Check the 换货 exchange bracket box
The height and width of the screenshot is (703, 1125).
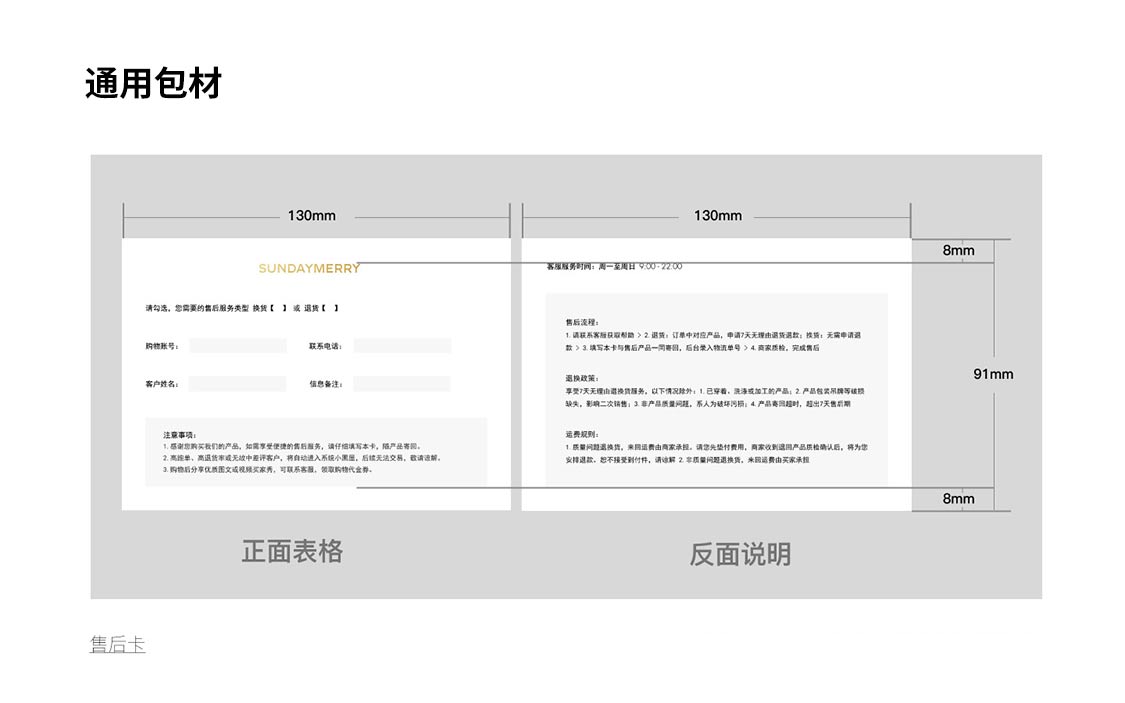click(x=278, y=308)
